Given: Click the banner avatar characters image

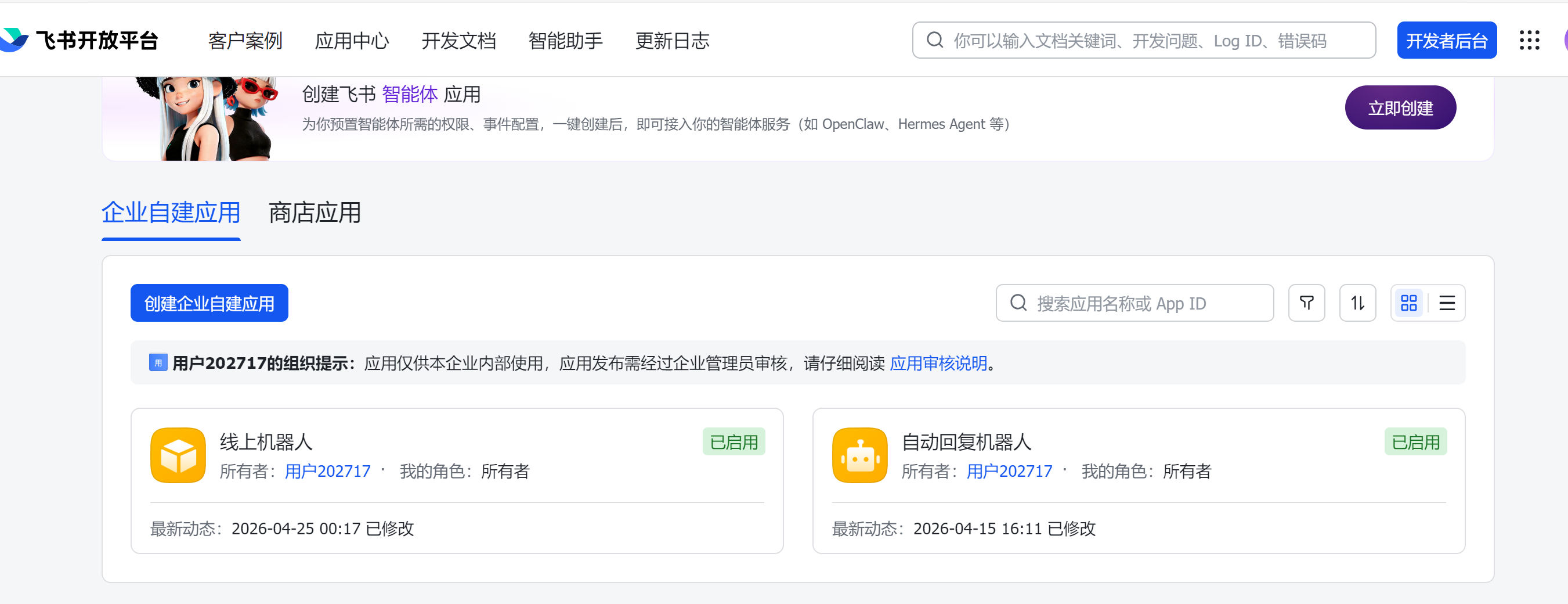Looking at the screenshot, I should (207, 118).
